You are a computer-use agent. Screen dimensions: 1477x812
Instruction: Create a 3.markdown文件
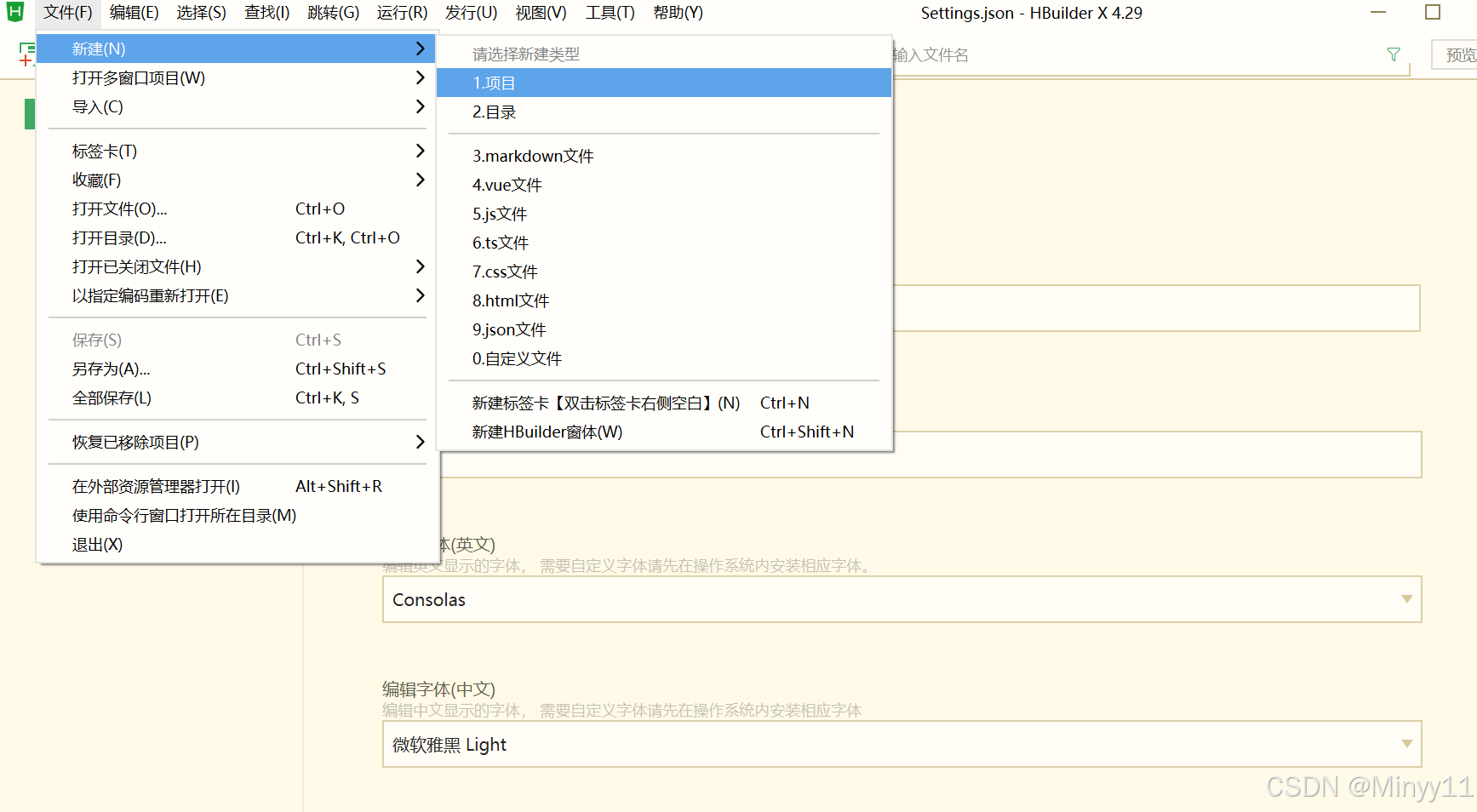[x=664, y=157]
